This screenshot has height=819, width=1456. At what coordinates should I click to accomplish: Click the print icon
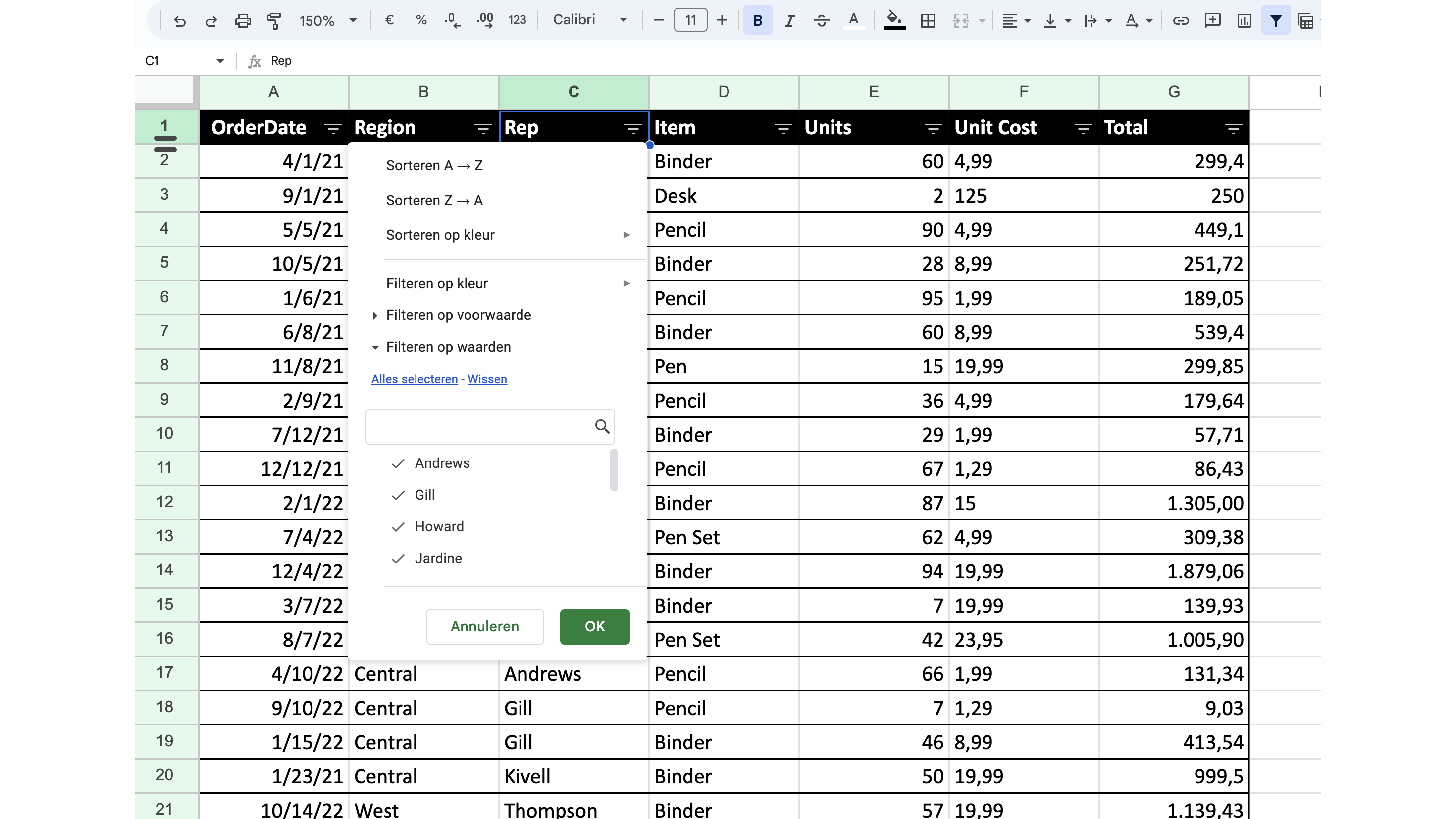(x=243, y=21)
